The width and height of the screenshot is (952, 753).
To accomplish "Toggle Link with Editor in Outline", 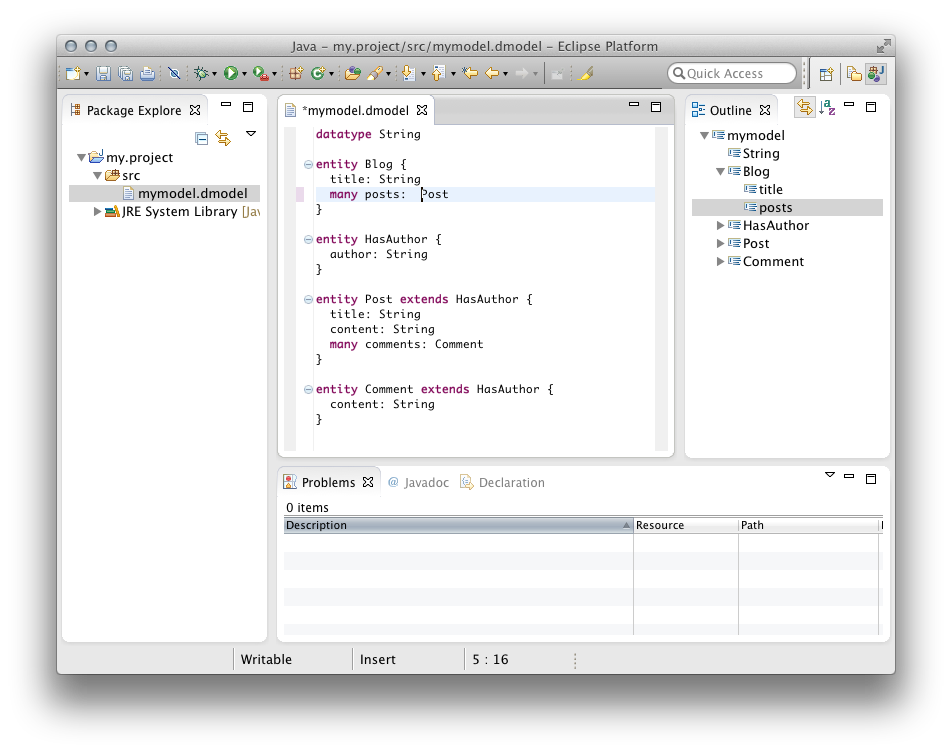I will click(x=804, y=108).
